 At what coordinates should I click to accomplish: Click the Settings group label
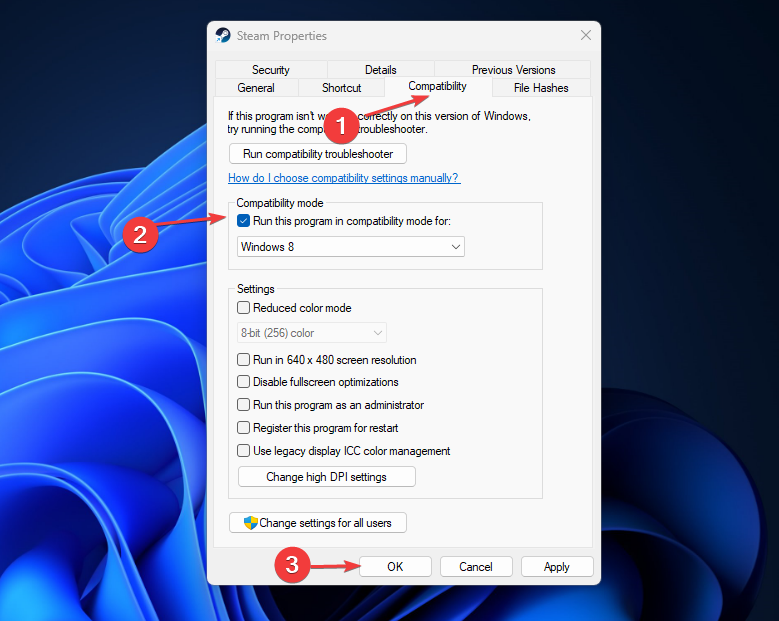click(x=256, y=289)
